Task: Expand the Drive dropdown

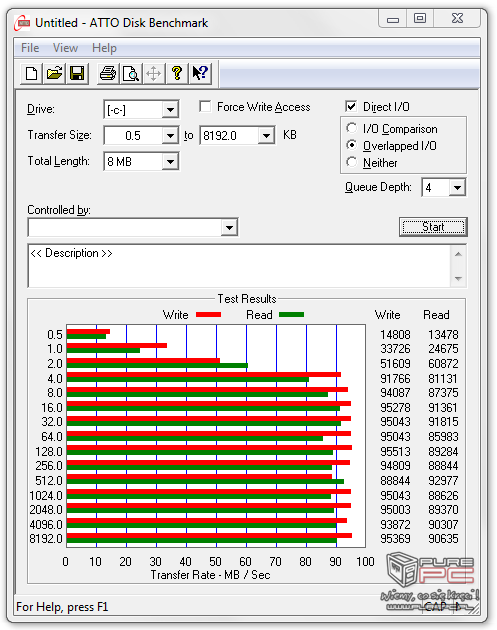Action: click(x=170, y=109)
